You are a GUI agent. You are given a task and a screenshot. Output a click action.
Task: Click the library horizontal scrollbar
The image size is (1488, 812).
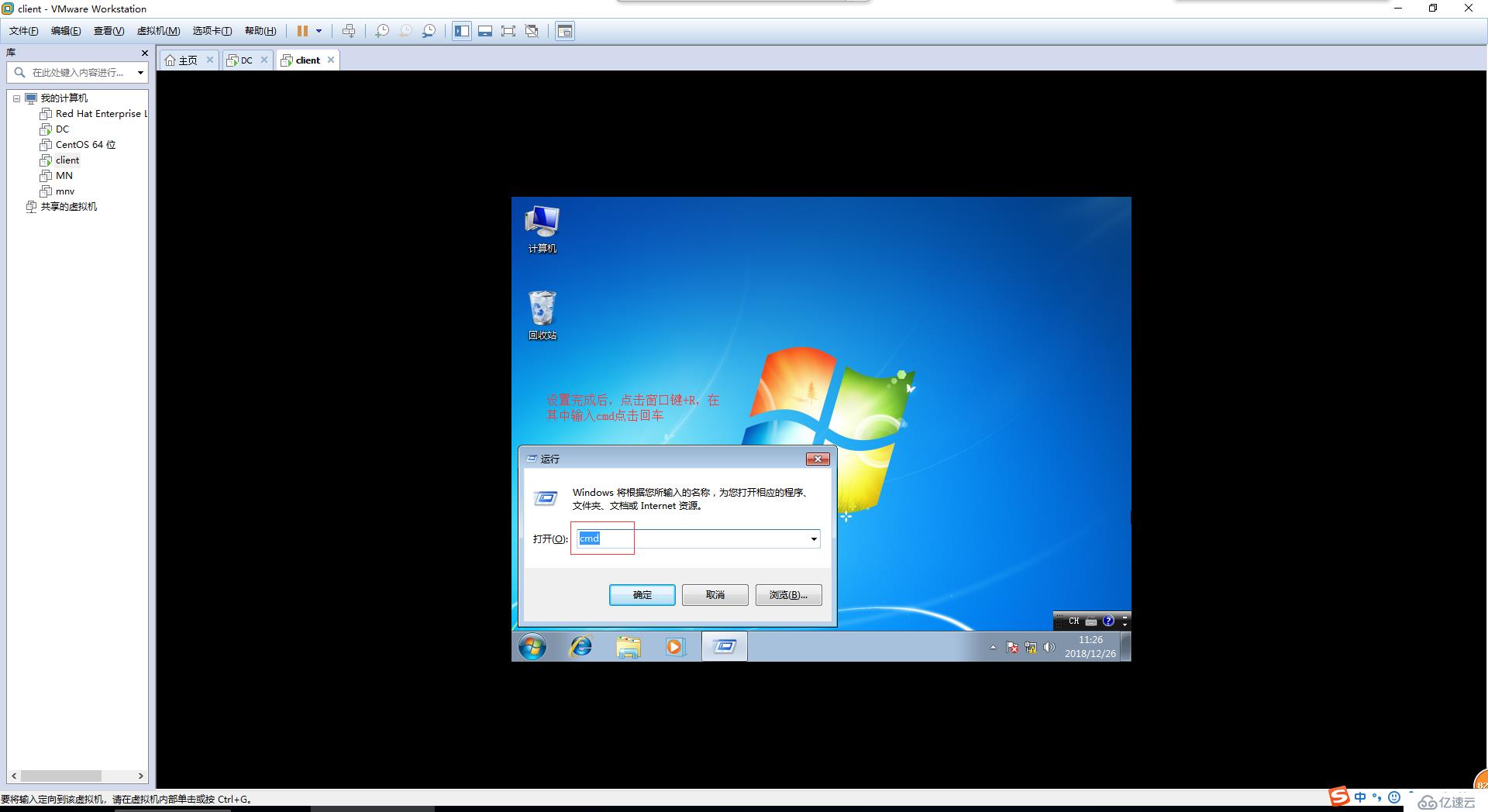(61, 776)
